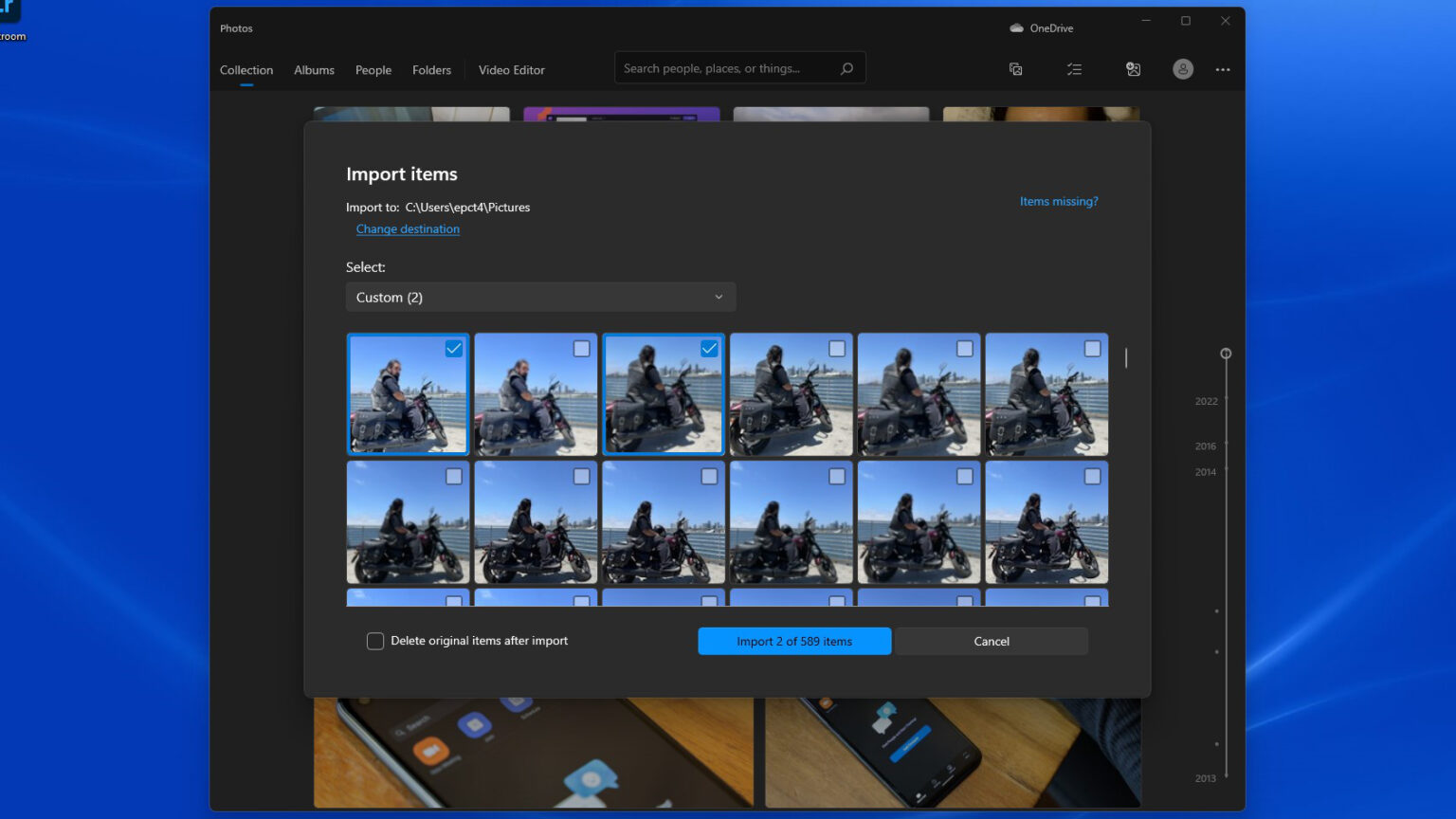Switch to the Albums tab
Viewport: 1456px width, 819px height.
point(314,69)
